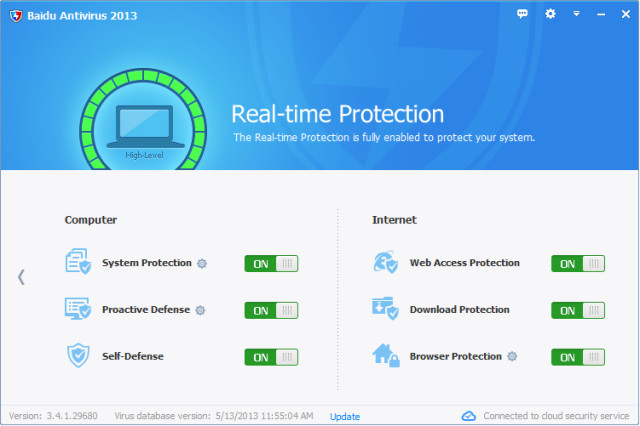Click the 'Internet' section heading
Image resolution: width=640 pixels, height=426 pixels.
[394, 220]
